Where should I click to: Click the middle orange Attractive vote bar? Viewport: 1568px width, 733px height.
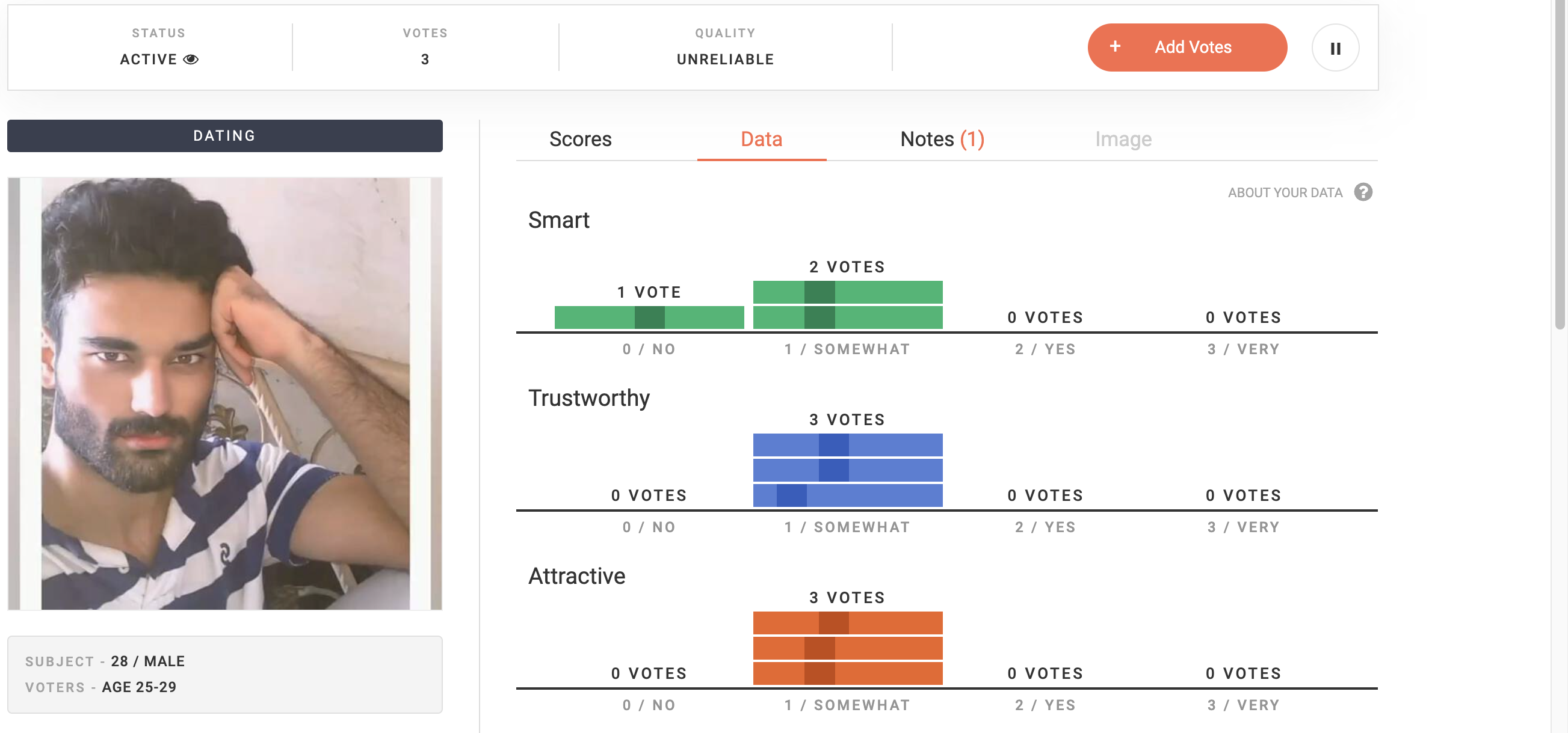point(847,648)
